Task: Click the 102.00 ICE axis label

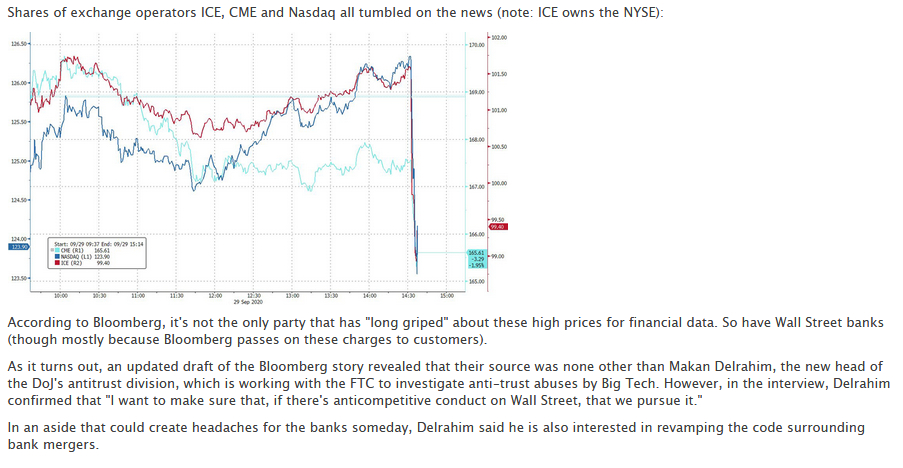Action: 499,37
